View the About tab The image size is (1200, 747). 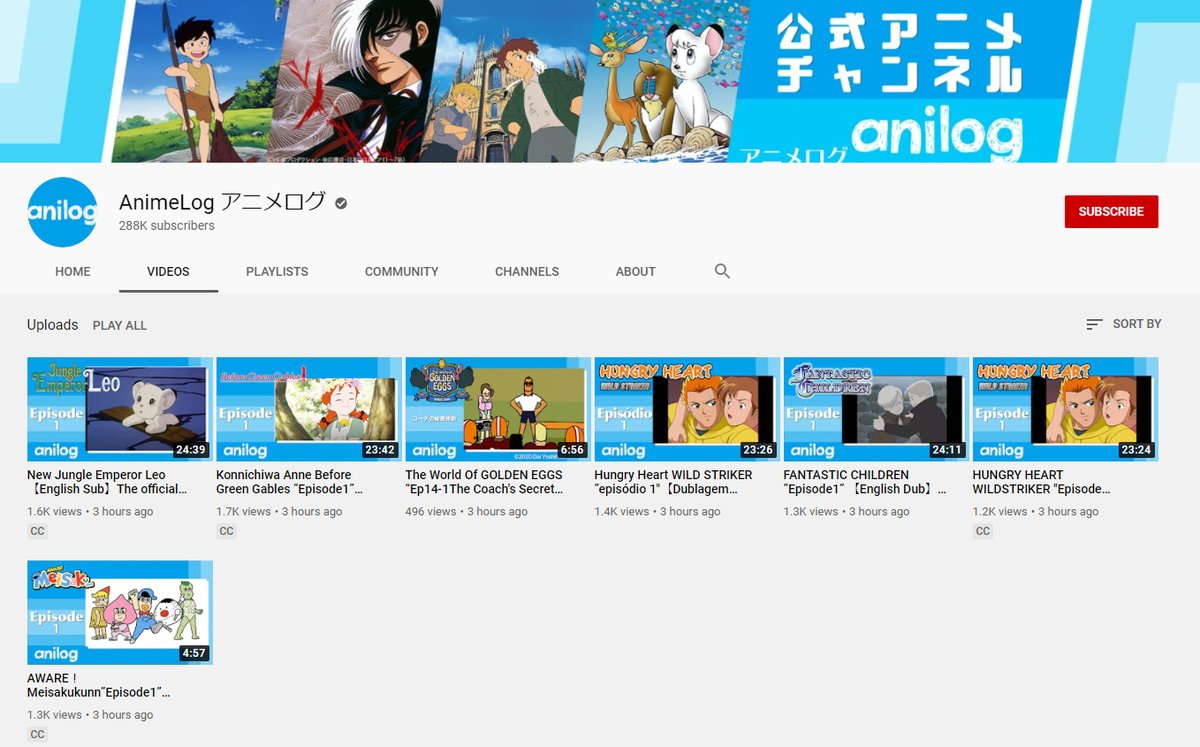(635, 271)
